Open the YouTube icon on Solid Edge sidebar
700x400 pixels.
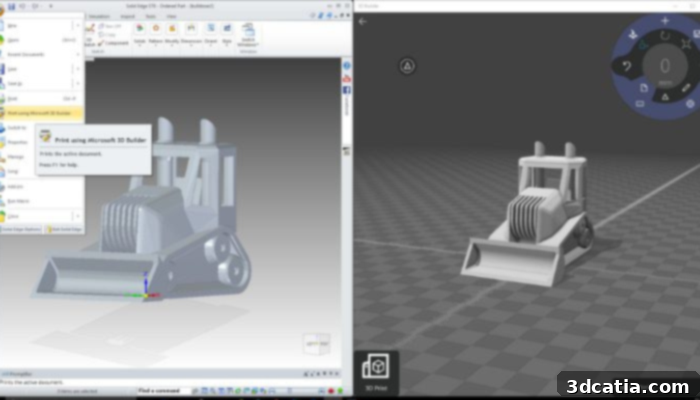pos(346,79)
